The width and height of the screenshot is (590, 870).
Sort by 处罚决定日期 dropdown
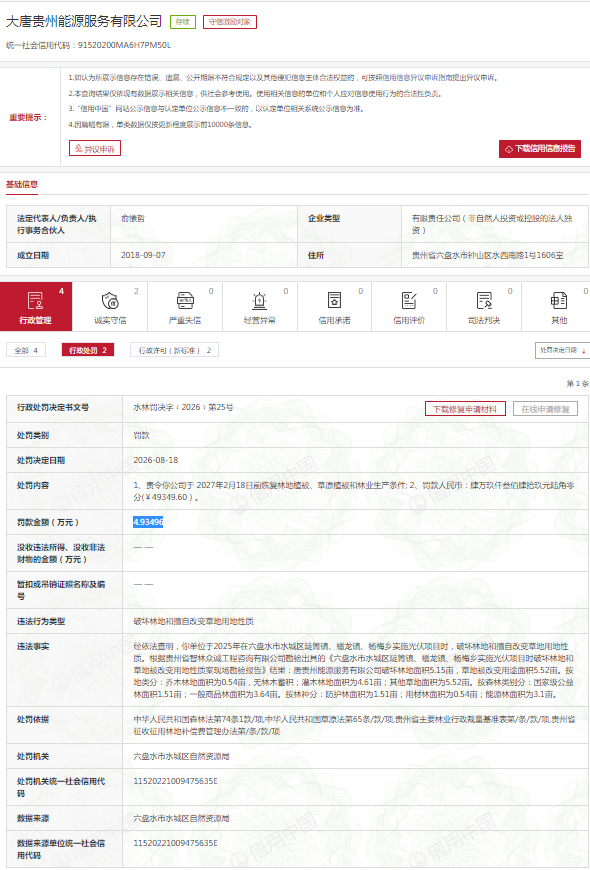[562, 350]
